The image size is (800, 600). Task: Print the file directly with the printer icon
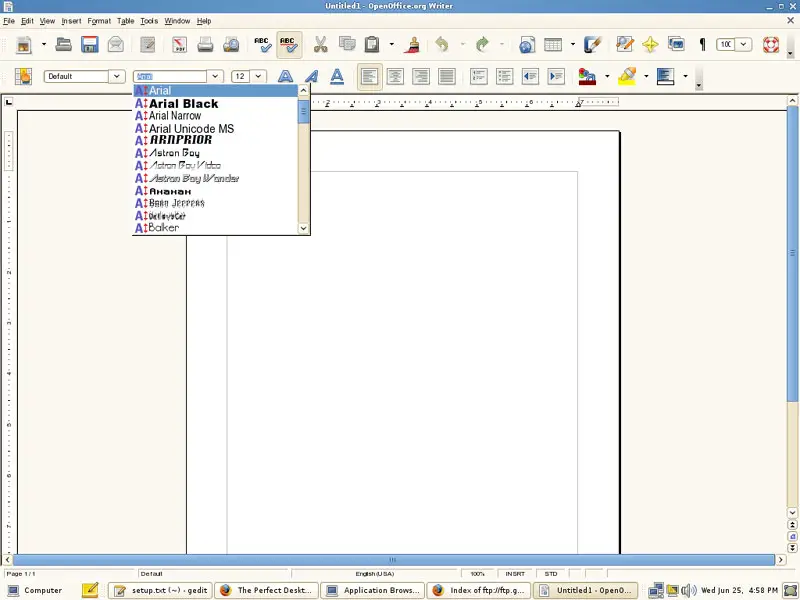point(205,45)
